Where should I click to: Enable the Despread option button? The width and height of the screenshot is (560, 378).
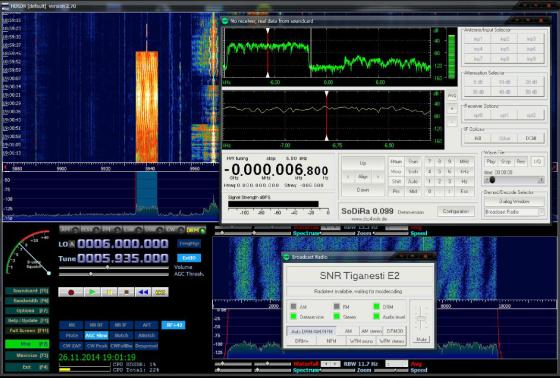[146, 346]
